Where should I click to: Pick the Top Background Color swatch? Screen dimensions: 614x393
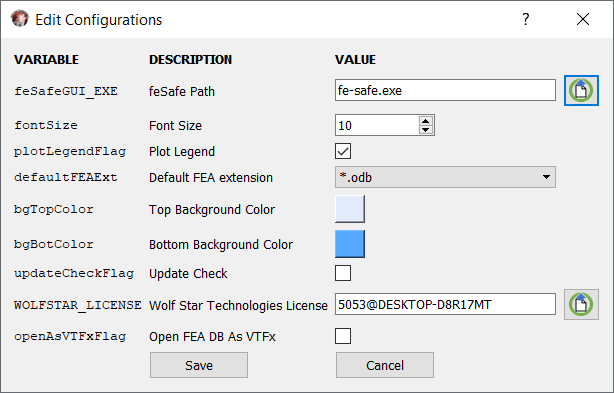pyautogui.click(x=350, y=209)
